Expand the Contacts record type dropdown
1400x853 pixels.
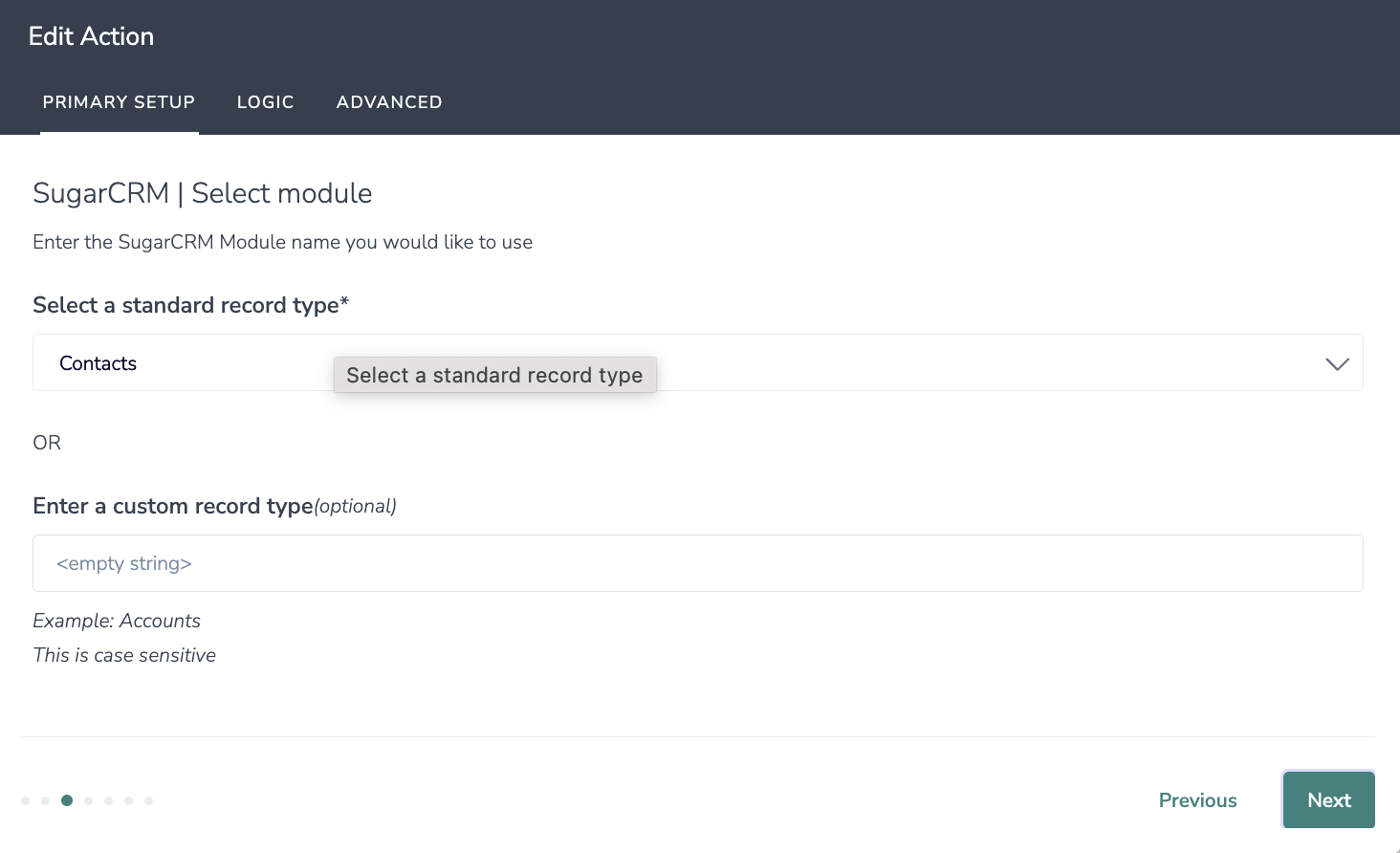click(698, 362)
